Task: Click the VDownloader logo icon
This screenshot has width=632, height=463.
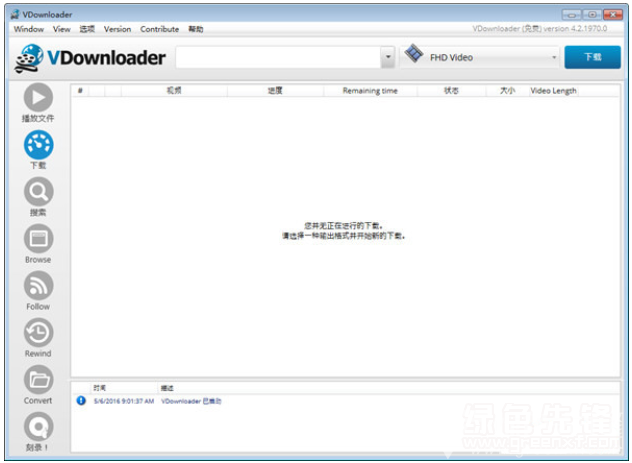Action: pos(29,58)
